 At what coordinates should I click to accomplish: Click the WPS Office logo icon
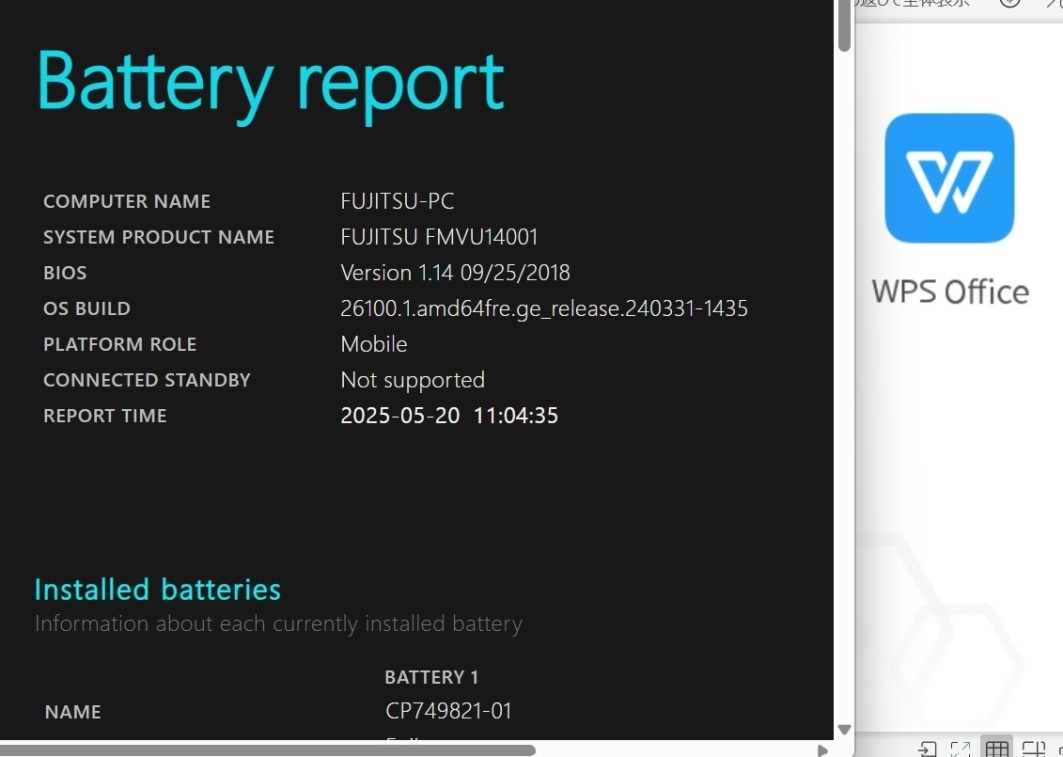point(949,178)
